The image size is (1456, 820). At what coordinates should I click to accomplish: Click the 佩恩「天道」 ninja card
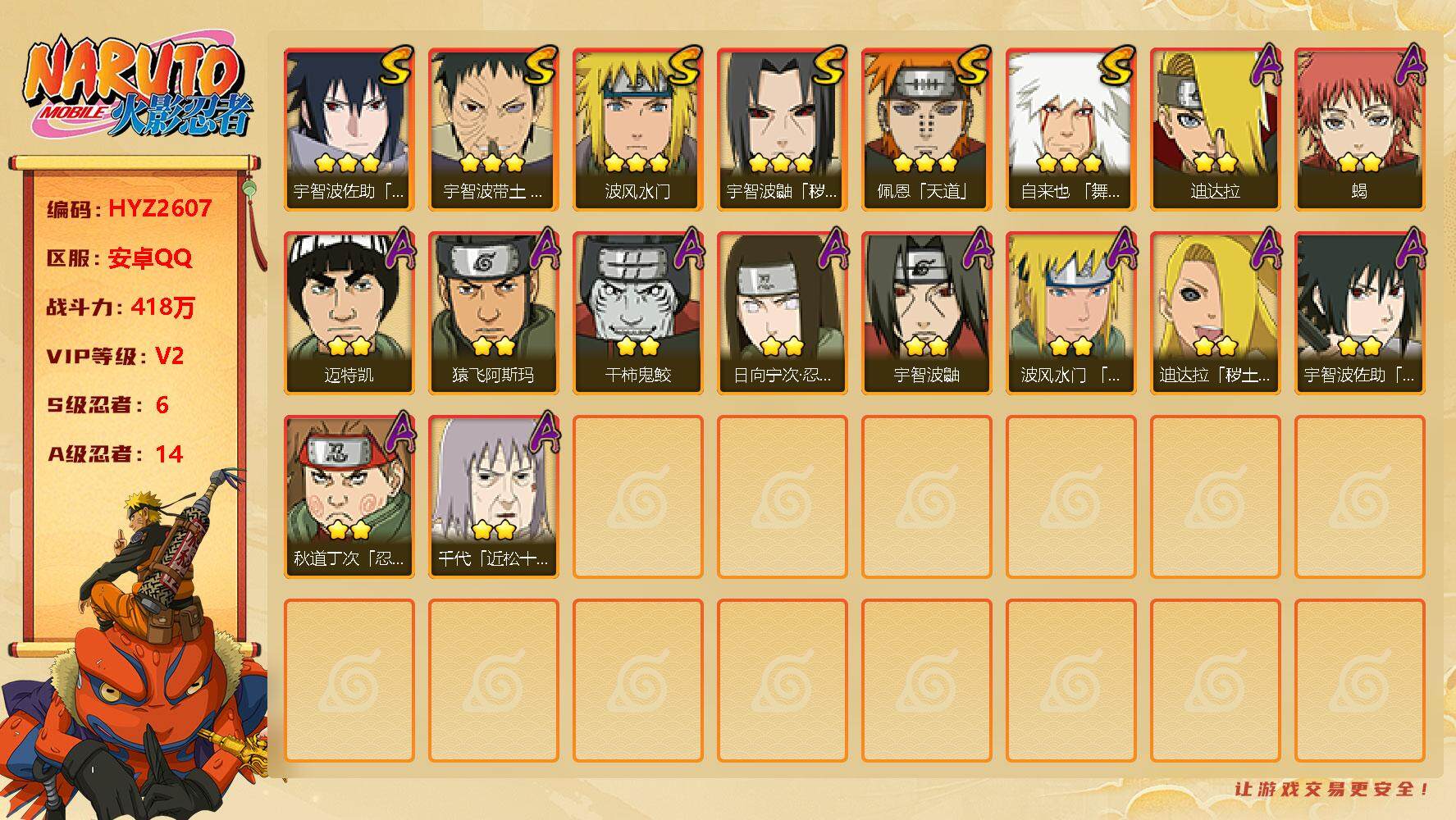(926, 130)
